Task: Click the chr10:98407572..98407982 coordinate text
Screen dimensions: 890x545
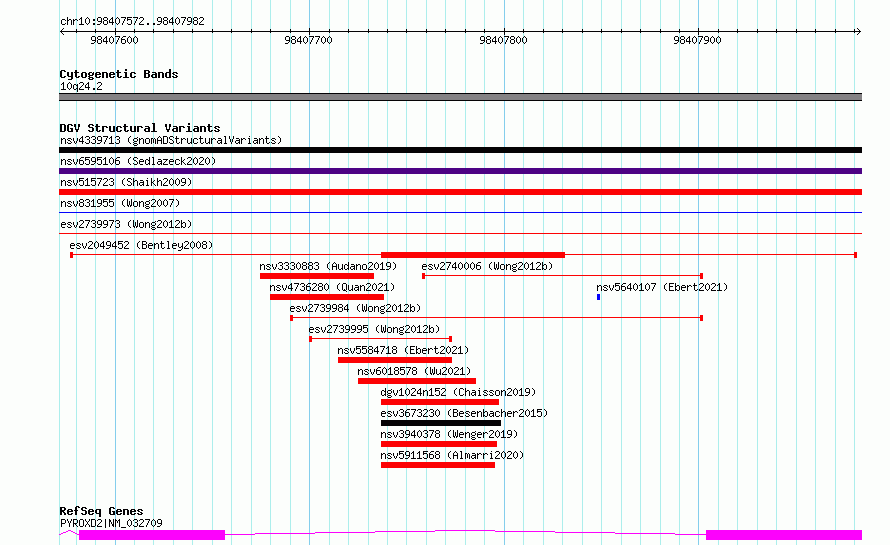Action: coord(132,21)
